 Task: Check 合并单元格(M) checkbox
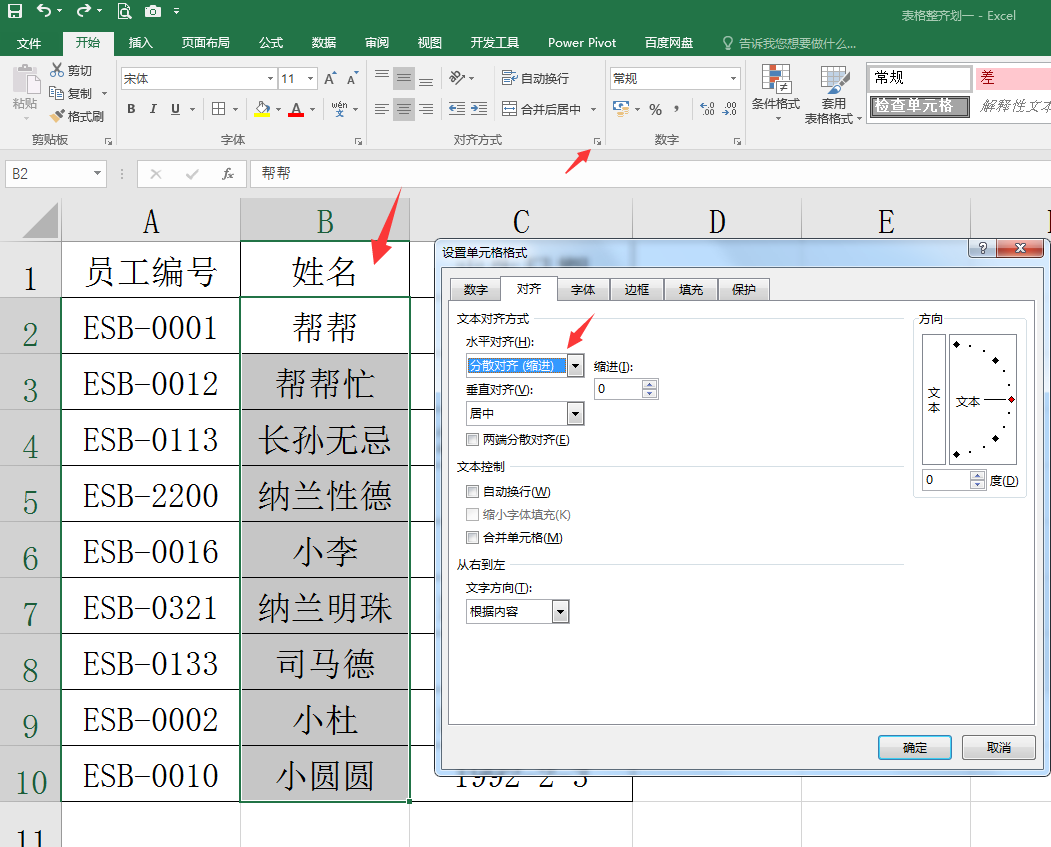473,537
